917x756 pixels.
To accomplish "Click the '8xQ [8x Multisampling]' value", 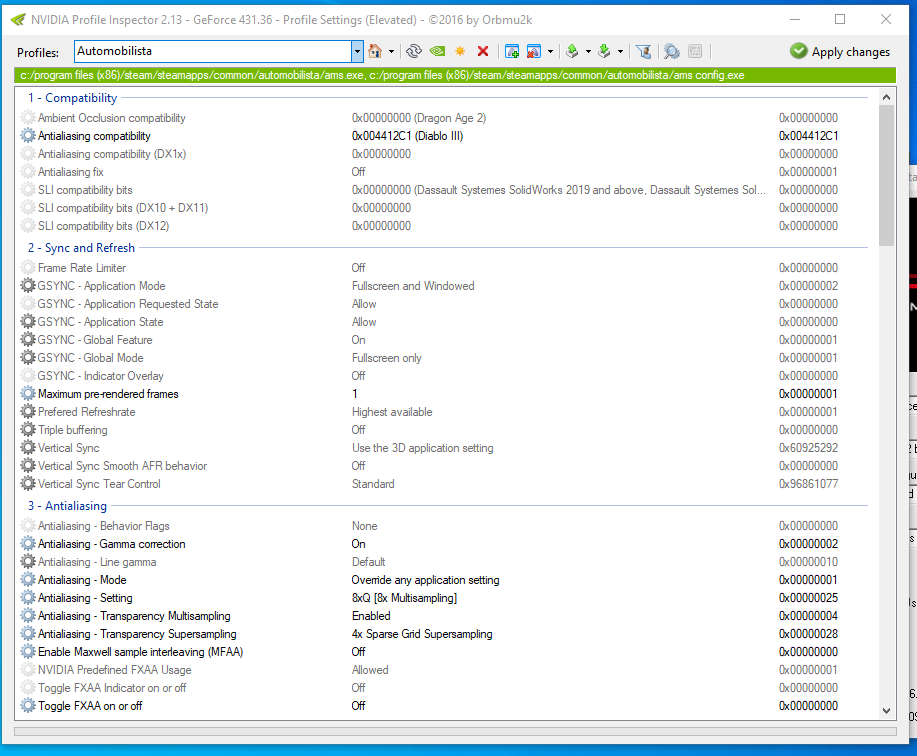I will pyautogui.click(x=404, y=598).
